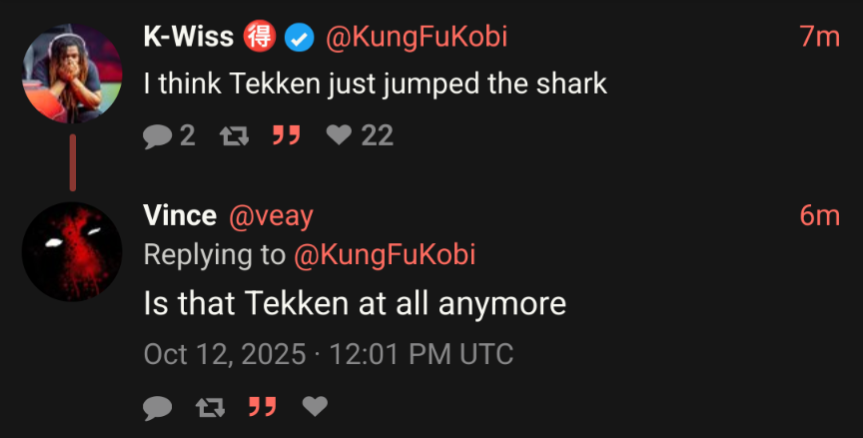Open the 7m timestamp link
863x438 pixels.
coord(820,37)
